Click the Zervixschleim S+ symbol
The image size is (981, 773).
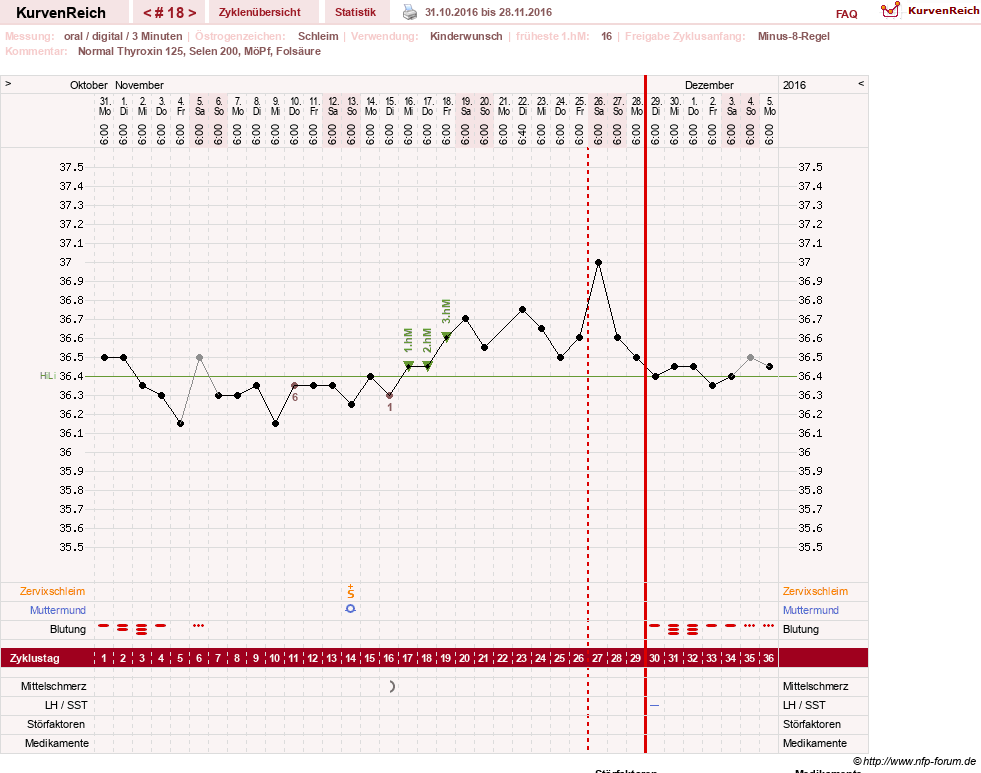pos(351,591)
